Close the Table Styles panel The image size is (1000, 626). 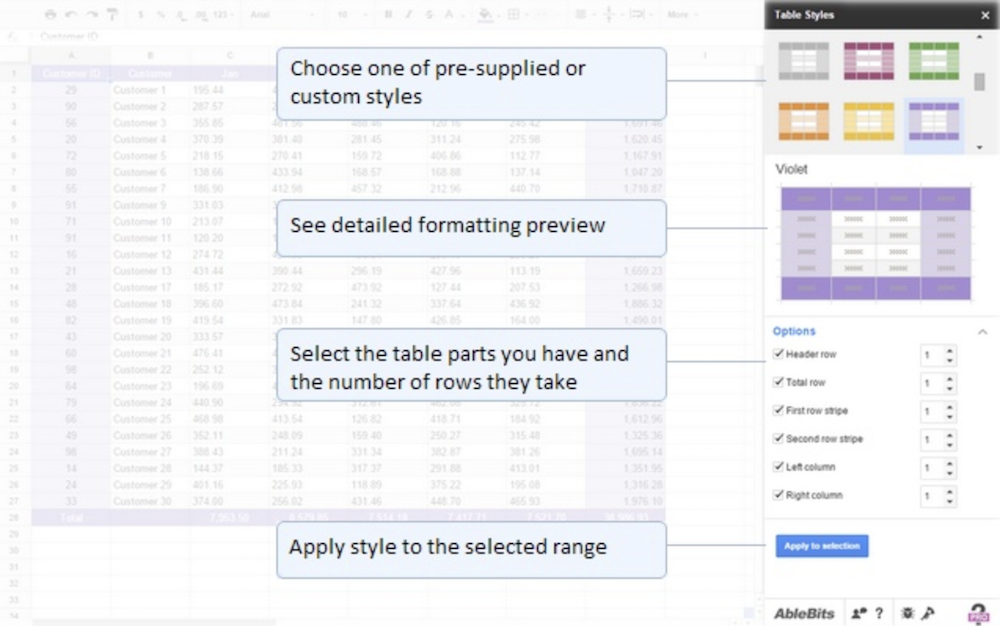coord(984,15)
